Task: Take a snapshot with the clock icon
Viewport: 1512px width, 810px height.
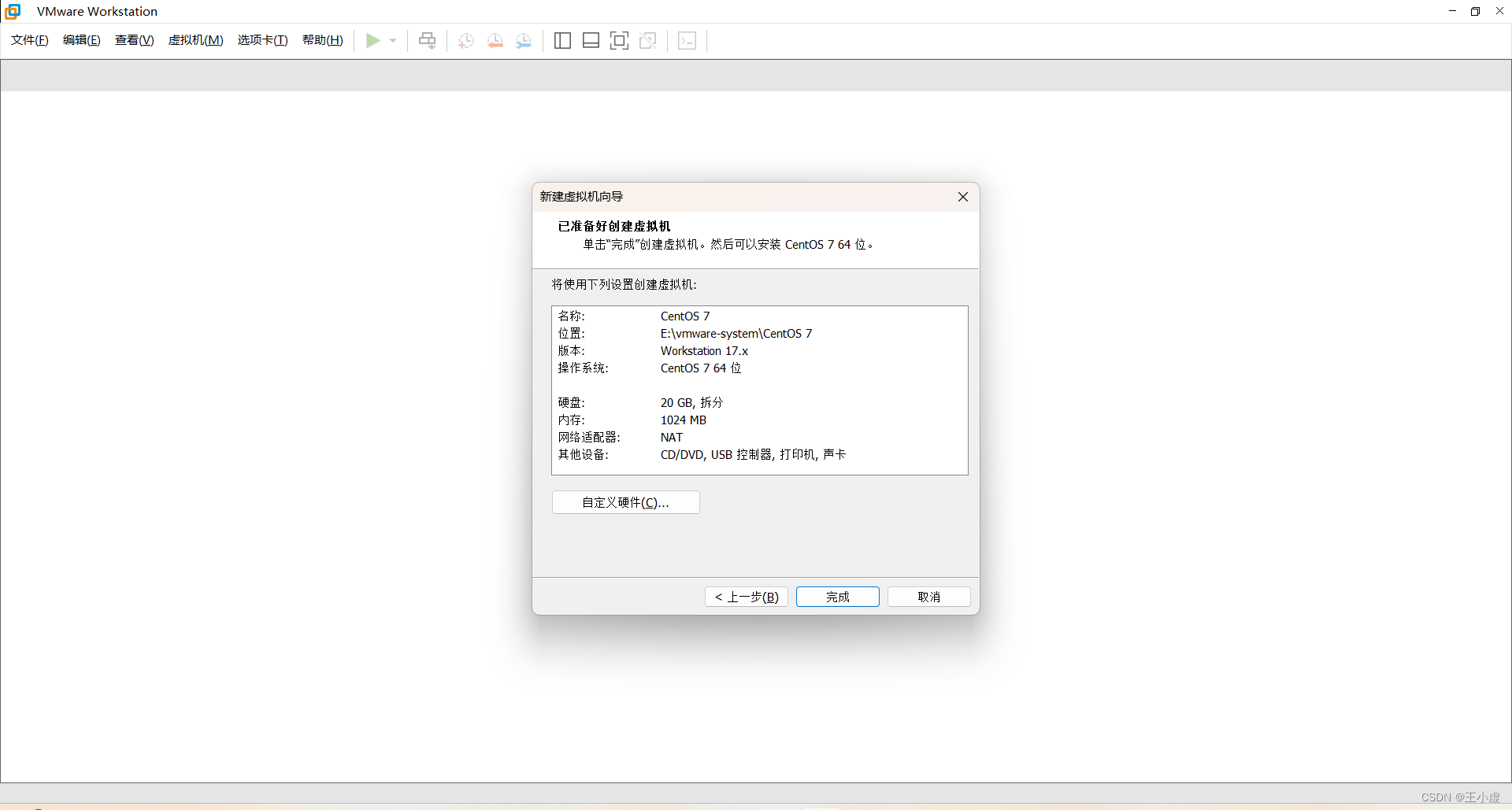Action: (x=466, y=40)
